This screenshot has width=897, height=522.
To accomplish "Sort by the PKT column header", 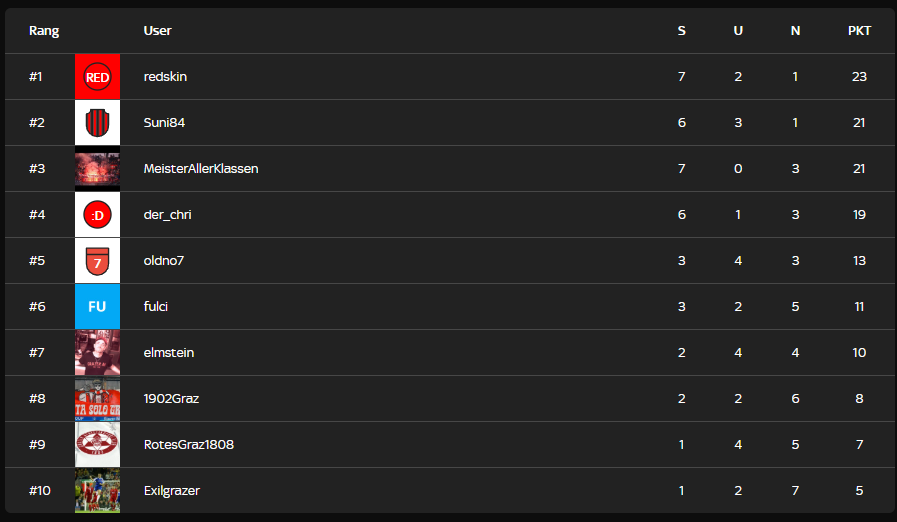I will pos(859,31).
